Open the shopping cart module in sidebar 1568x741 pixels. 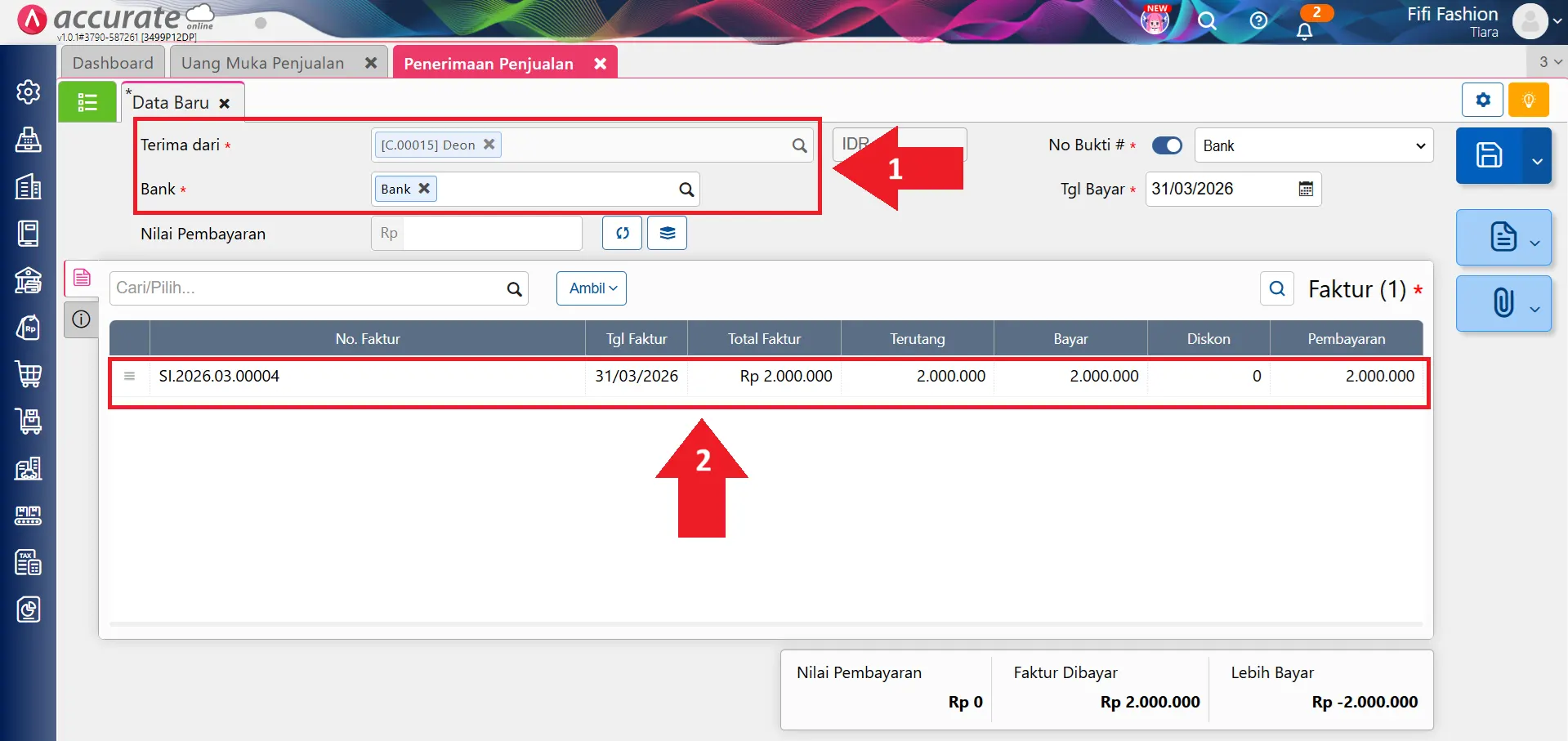[x=29, y=374]
